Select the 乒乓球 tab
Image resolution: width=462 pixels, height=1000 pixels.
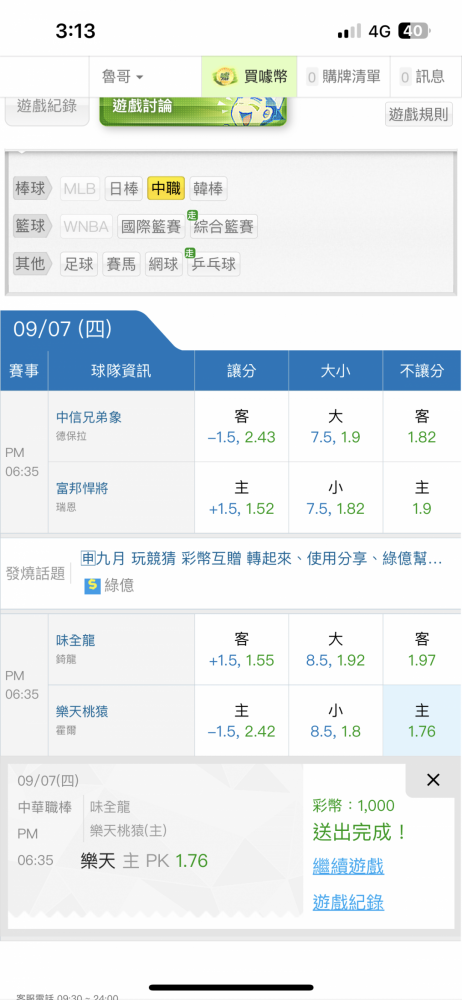pyautogui.click(x=213, y=264)
